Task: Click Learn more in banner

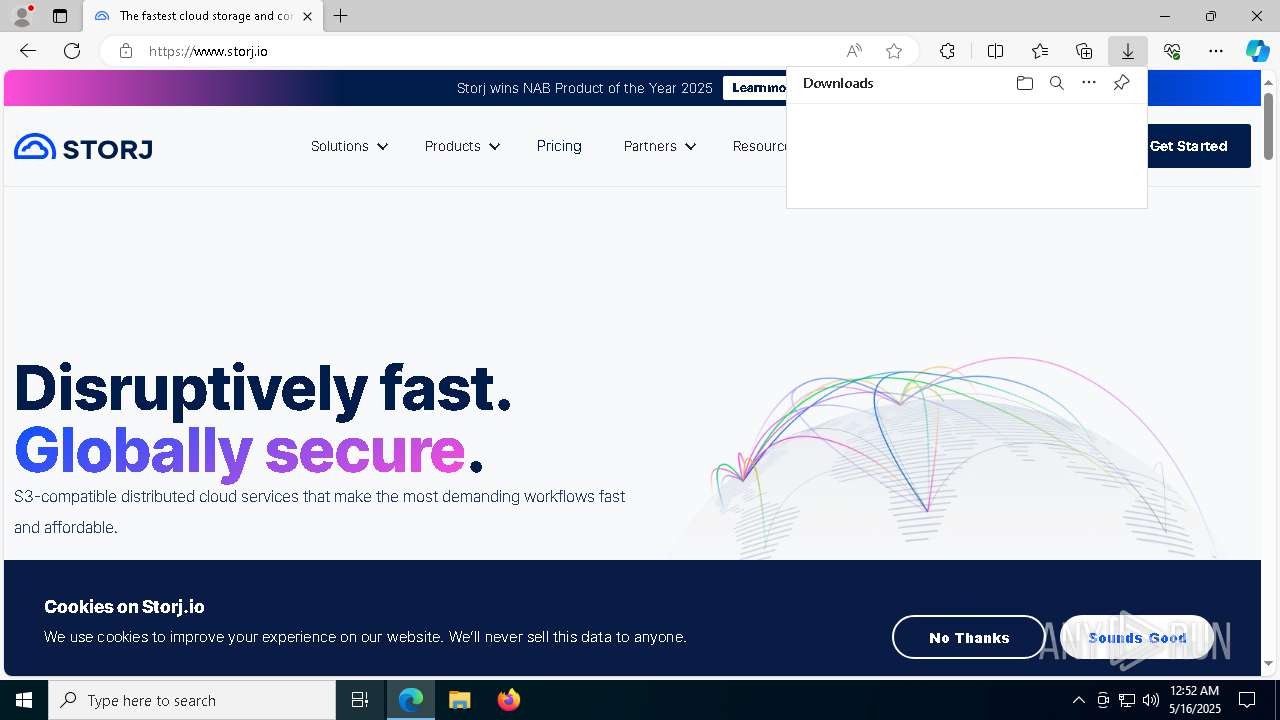Action: coord(755,88)
